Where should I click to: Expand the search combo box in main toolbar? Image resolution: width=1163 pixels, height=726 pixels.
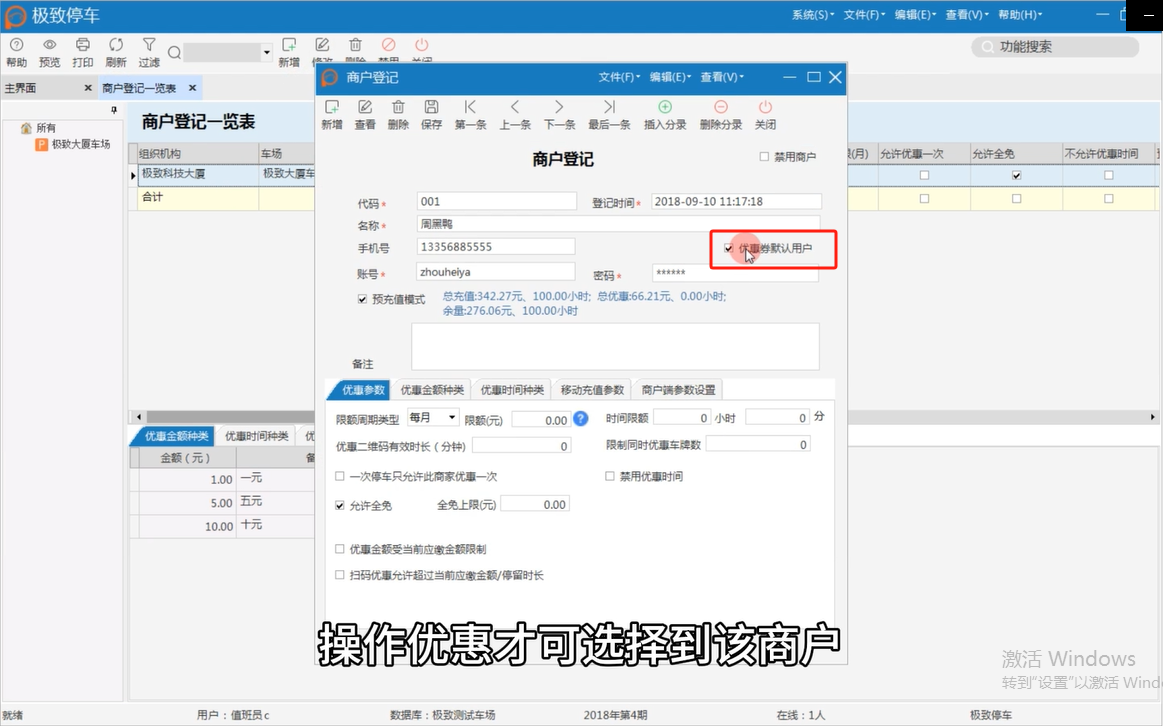coord(267,52)
